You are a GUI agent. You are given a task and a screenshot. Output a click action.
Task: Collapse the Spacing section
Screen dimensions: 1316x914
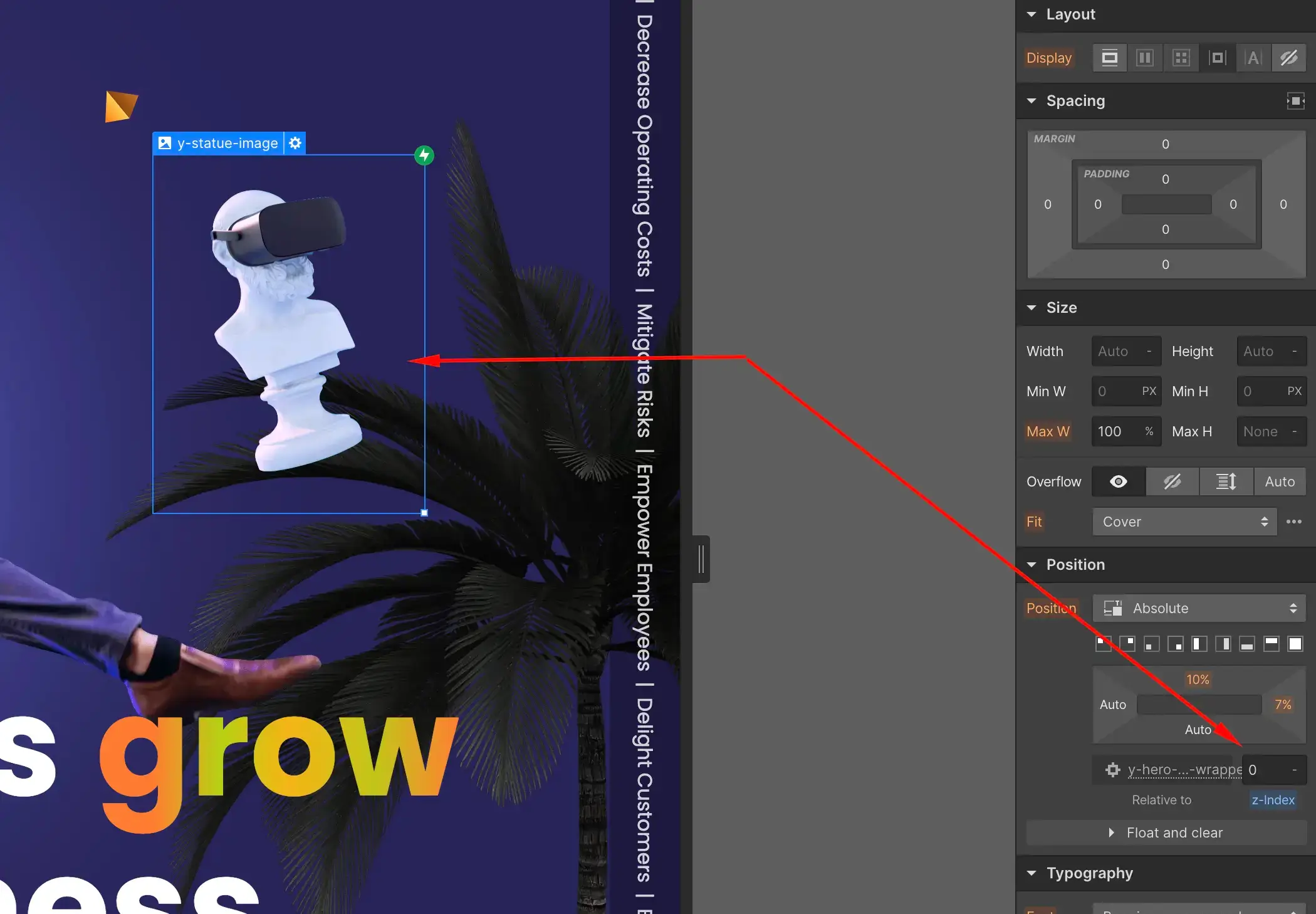click(x=1031, y=100)
